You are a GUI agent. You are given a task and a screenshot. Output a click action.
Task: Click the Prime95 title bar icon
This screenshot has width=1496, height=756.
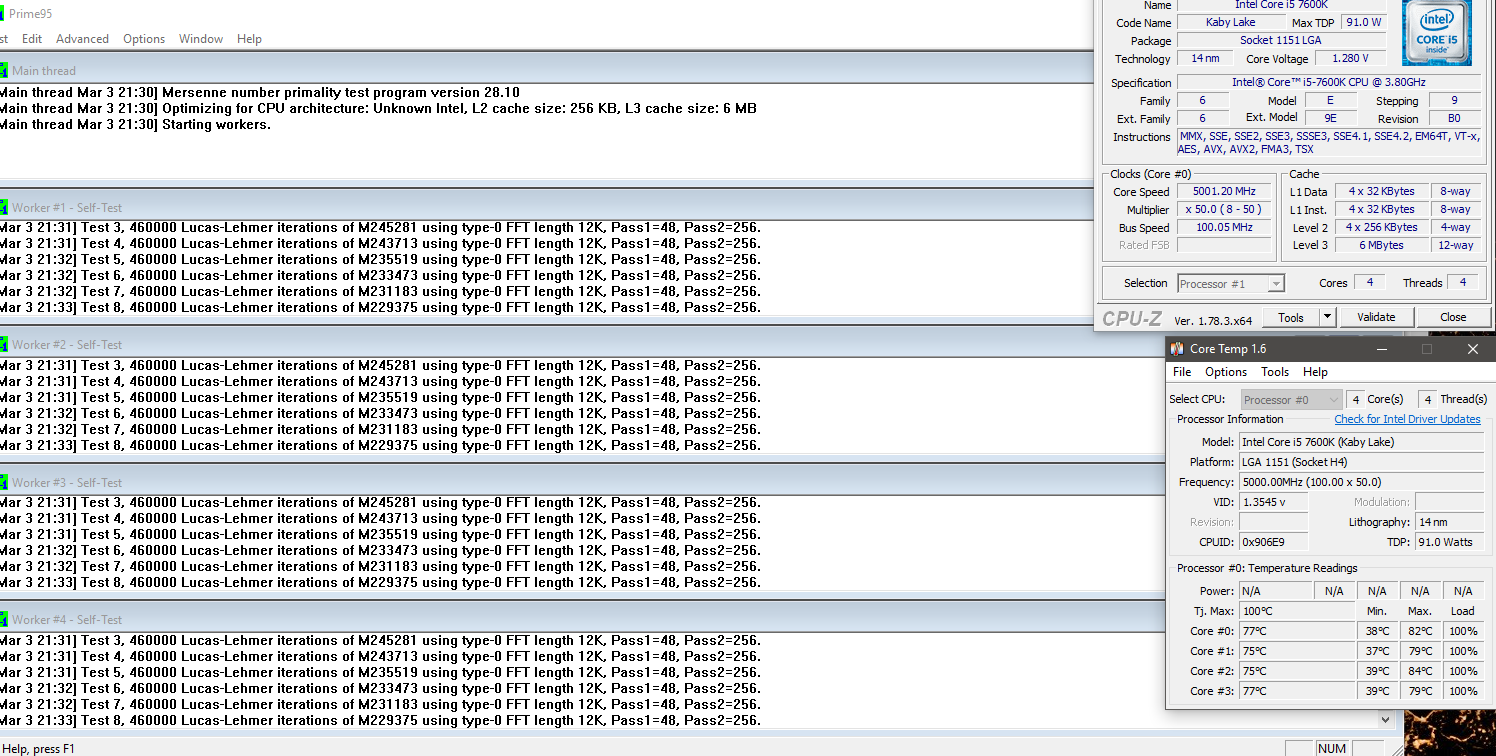click(x=2, y=14)
